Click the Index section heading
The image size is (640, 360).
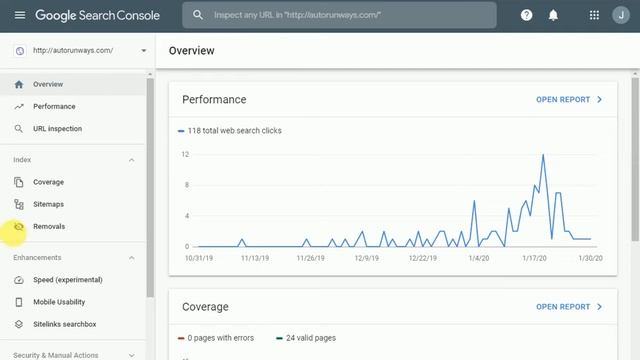pyautogui.click(x=22, y=160)
